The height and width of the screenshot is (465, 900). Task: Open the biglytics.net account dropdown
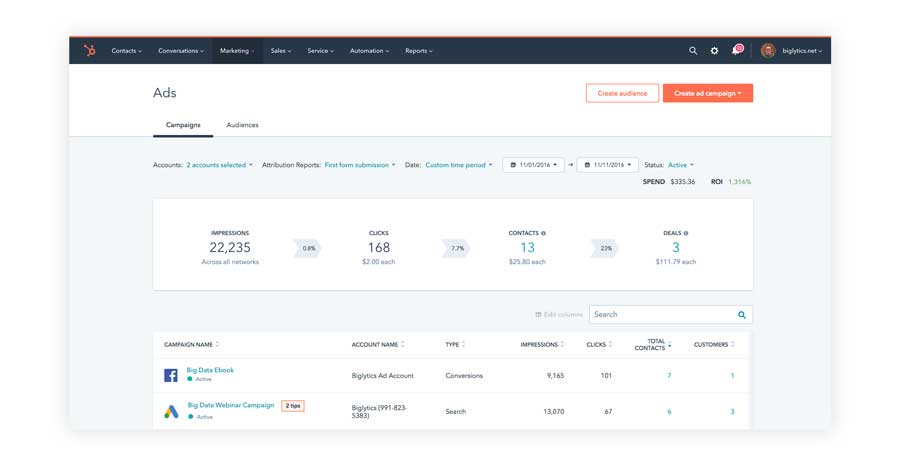pyautogui.click(x=802, y=51)
